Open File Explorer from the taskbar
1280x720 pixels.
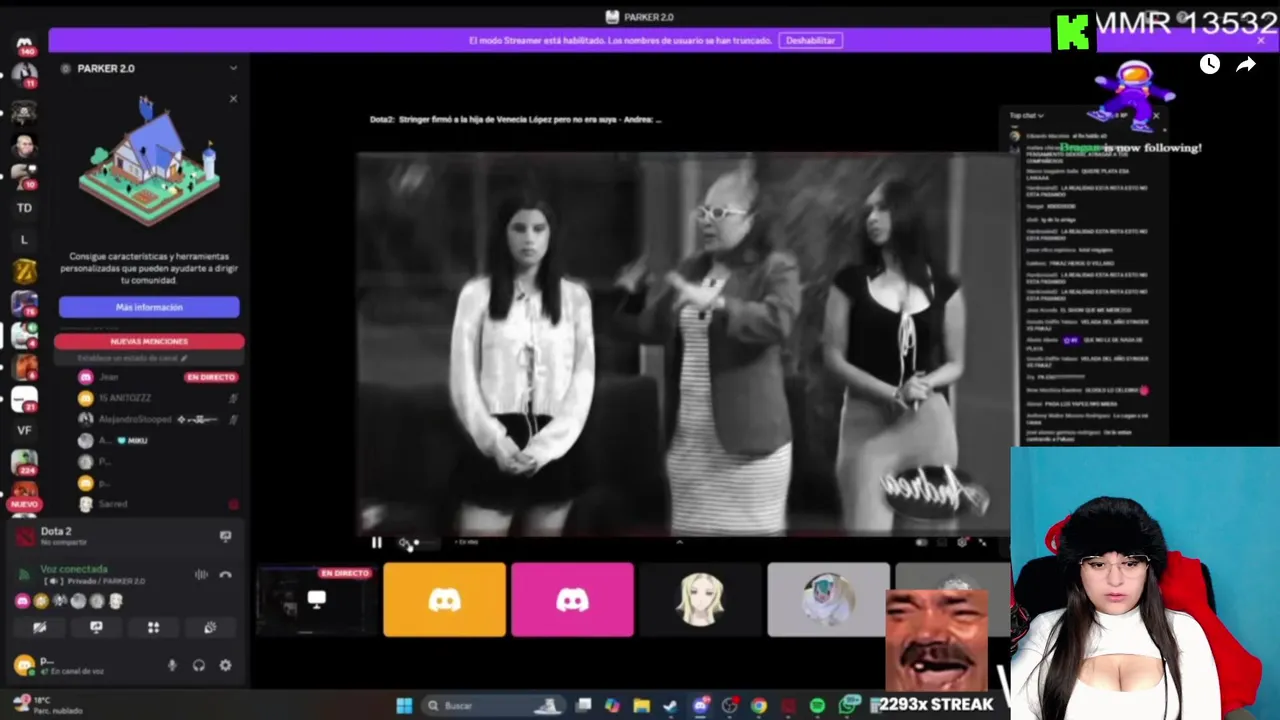(641, 706)
